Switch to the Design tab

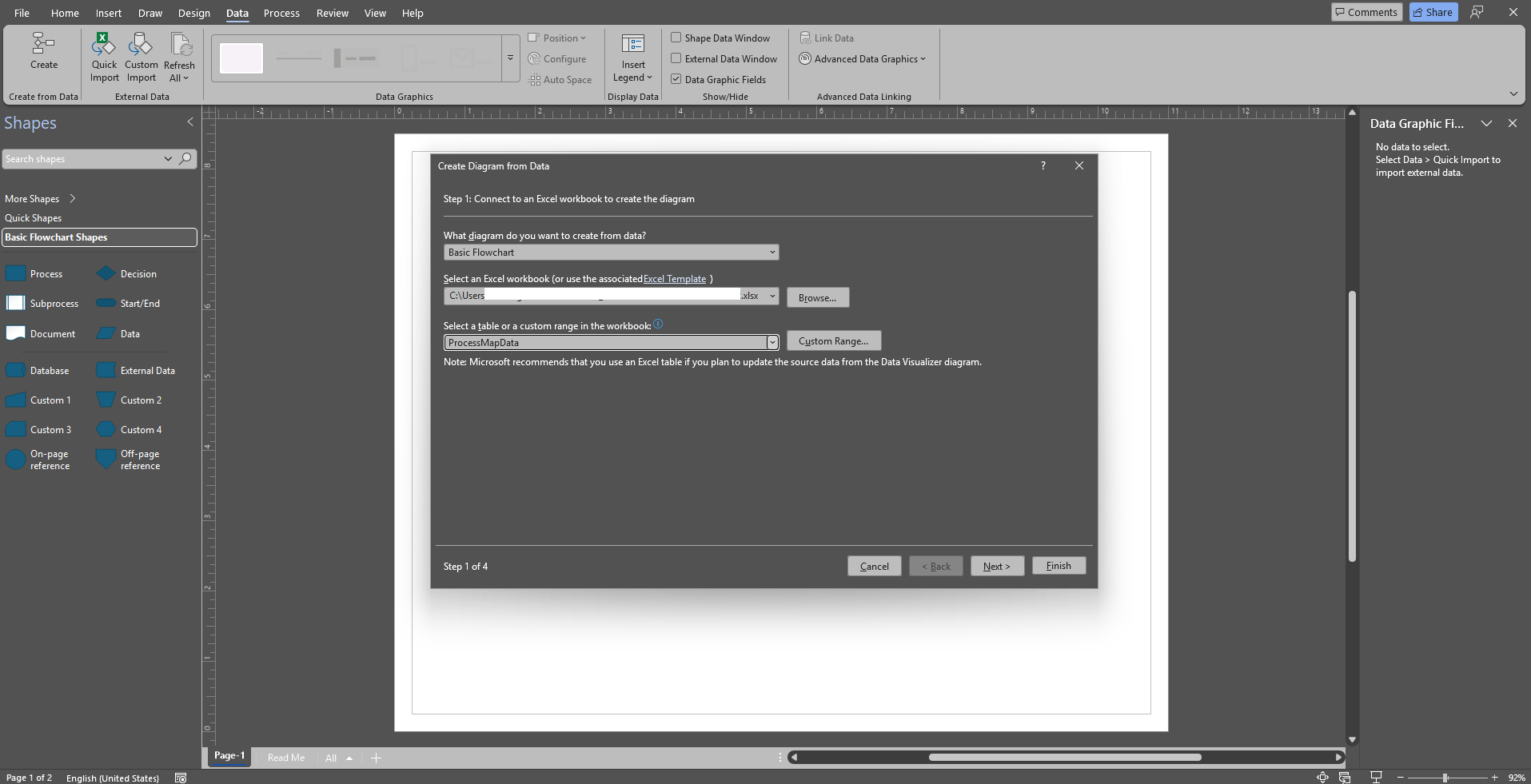tap(194, 13)
